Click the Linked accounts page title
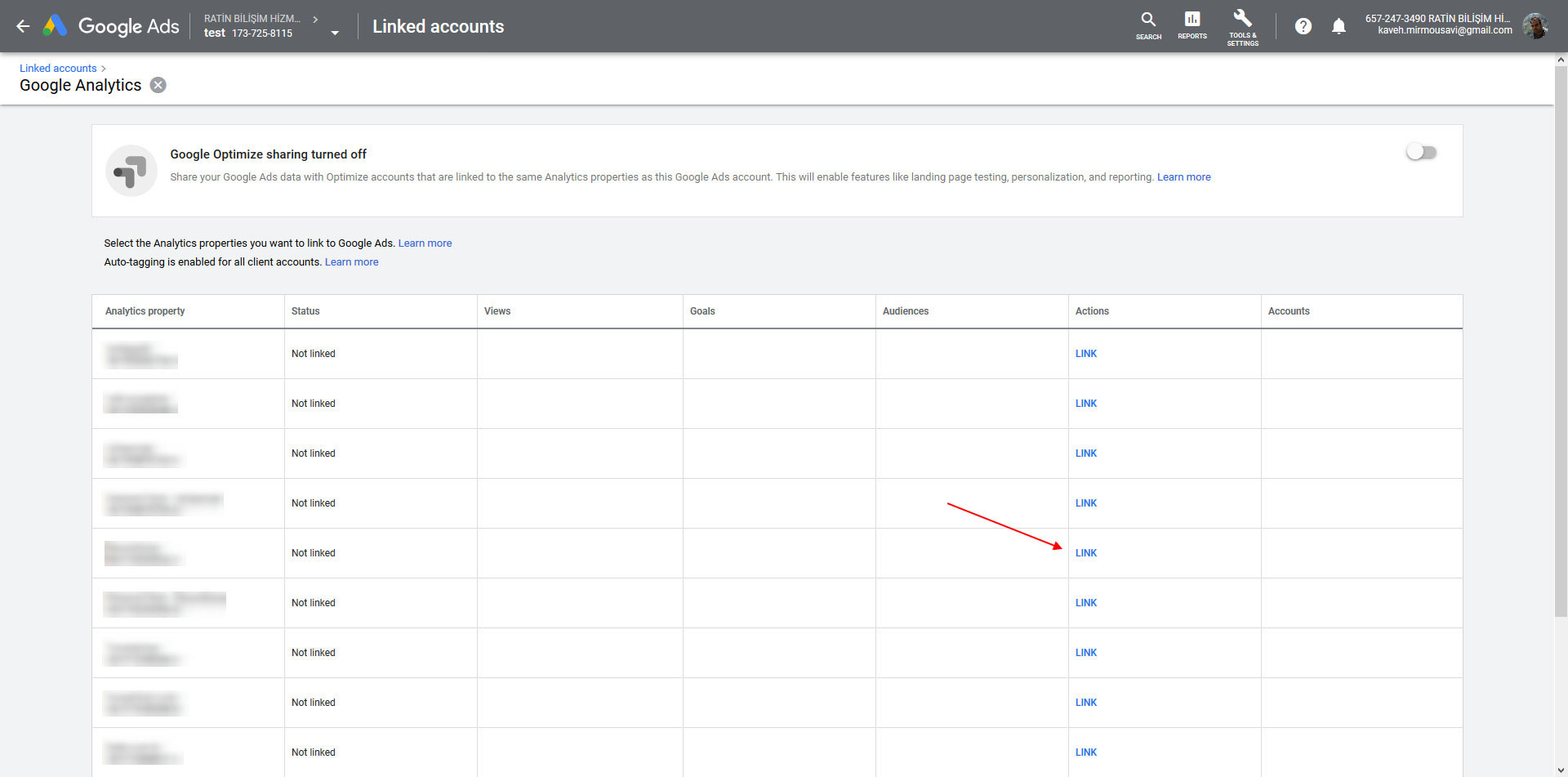Viewport: 1568px width, 777px height. 439,26
